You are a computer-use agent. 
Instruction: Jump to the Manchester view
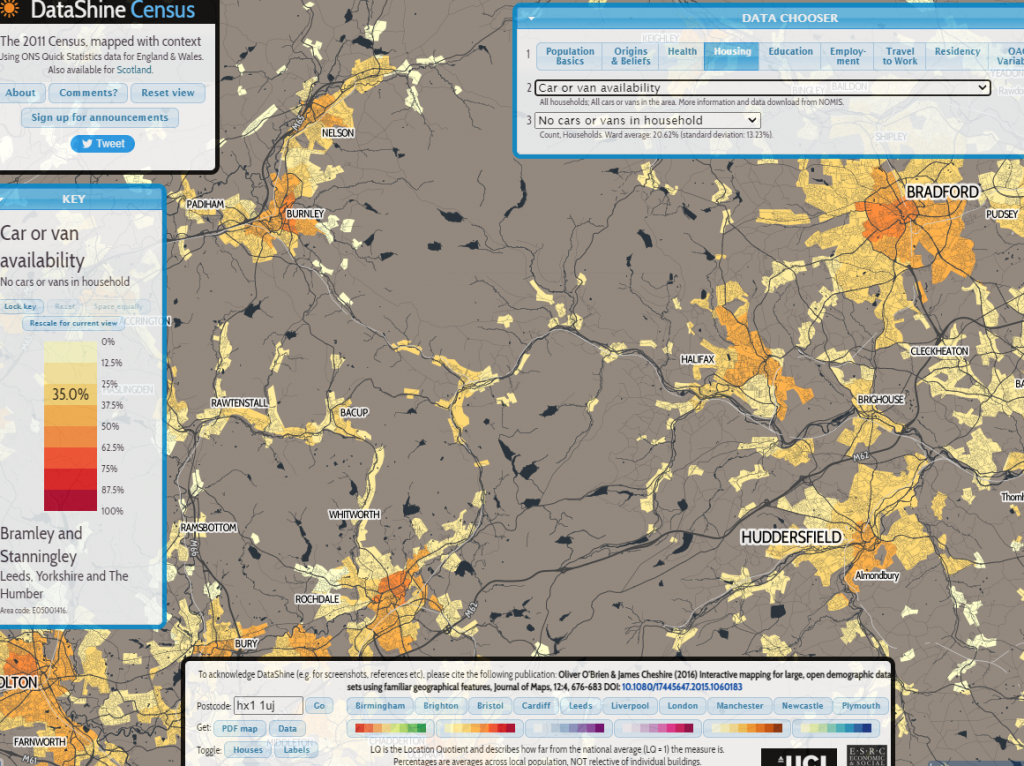(x=739, y=706)
